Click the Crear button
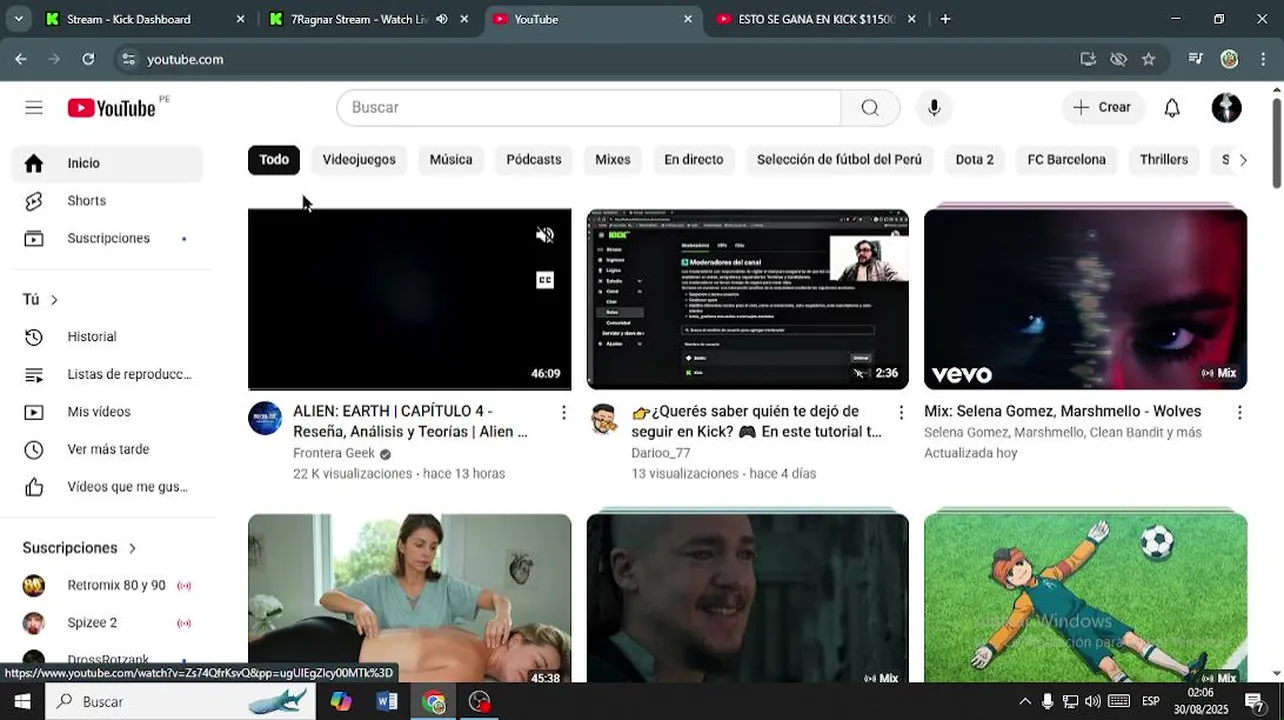Viewport: 1284px width, 720px height. (x=1103, y=108)
